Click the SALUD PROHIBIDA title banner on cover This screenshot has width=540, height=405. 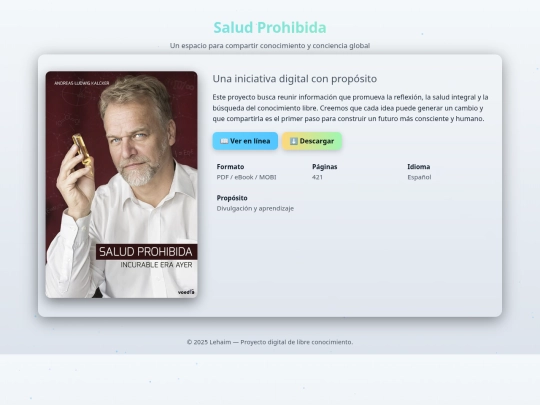tap(146, 252)
